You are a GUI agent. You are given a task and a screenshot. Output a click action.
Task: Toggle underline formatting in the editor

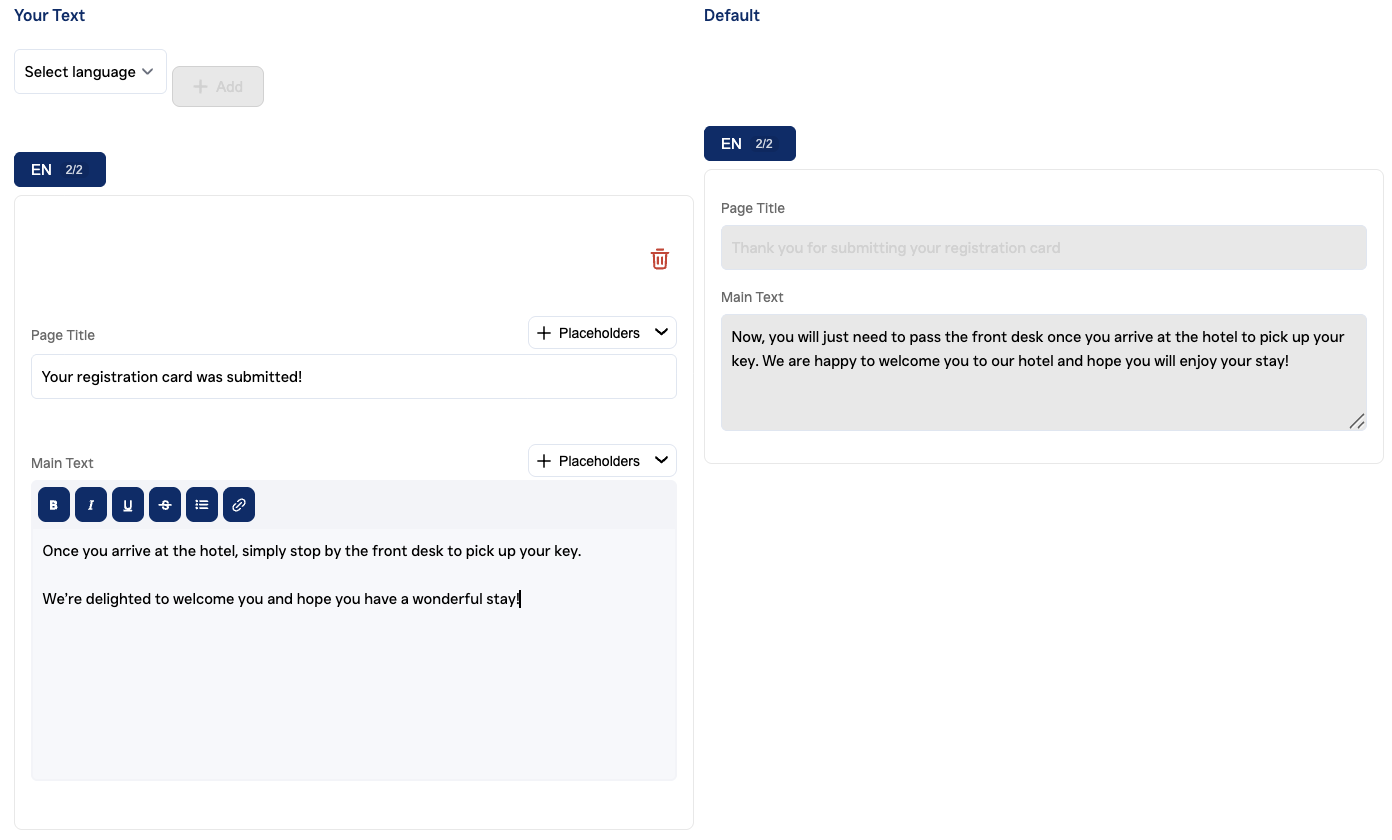pyautogui.click(x=128, y=505)
